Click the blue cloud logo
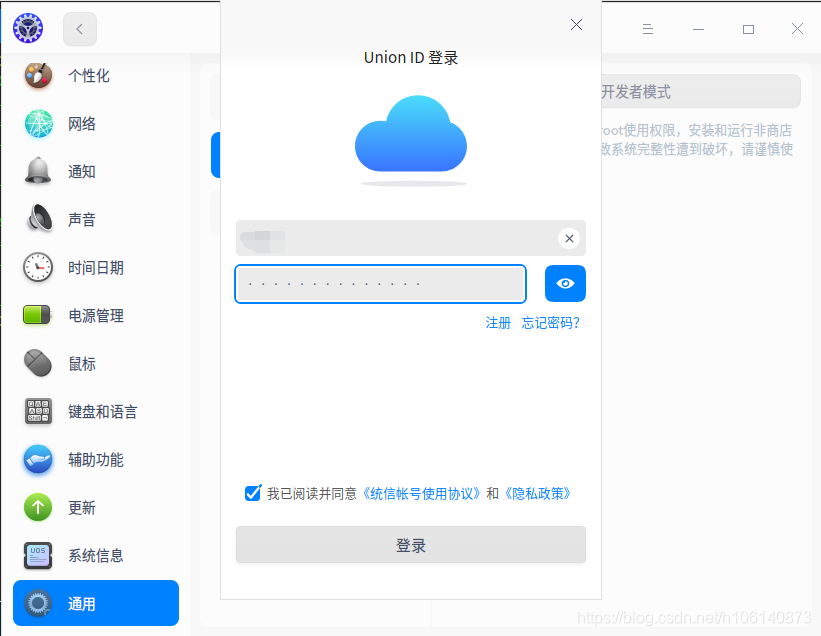 (411, 135)
